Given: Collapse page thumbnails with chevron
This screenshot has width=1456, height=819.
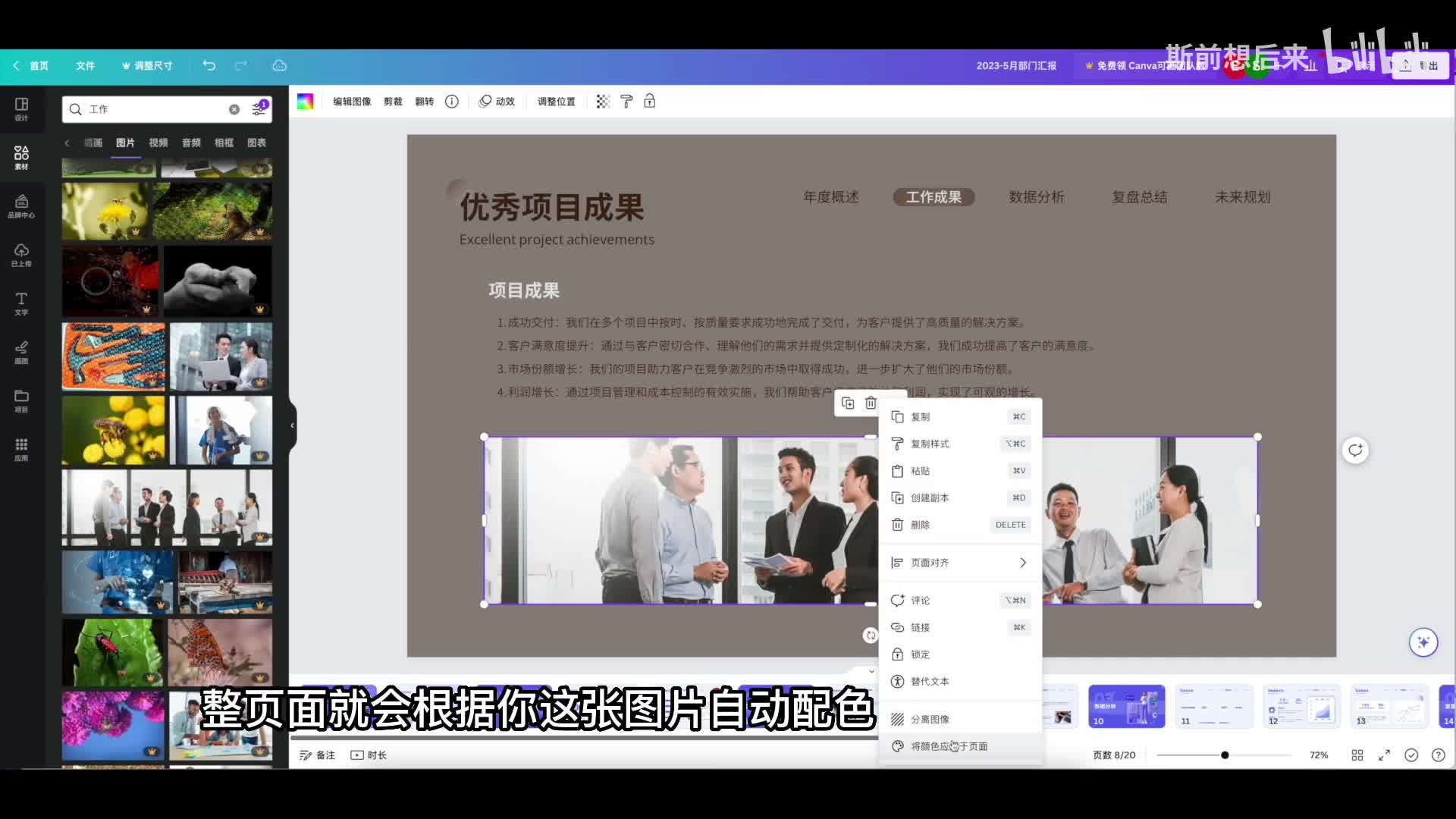Looking at the screenshot, I should coord(871,671).
